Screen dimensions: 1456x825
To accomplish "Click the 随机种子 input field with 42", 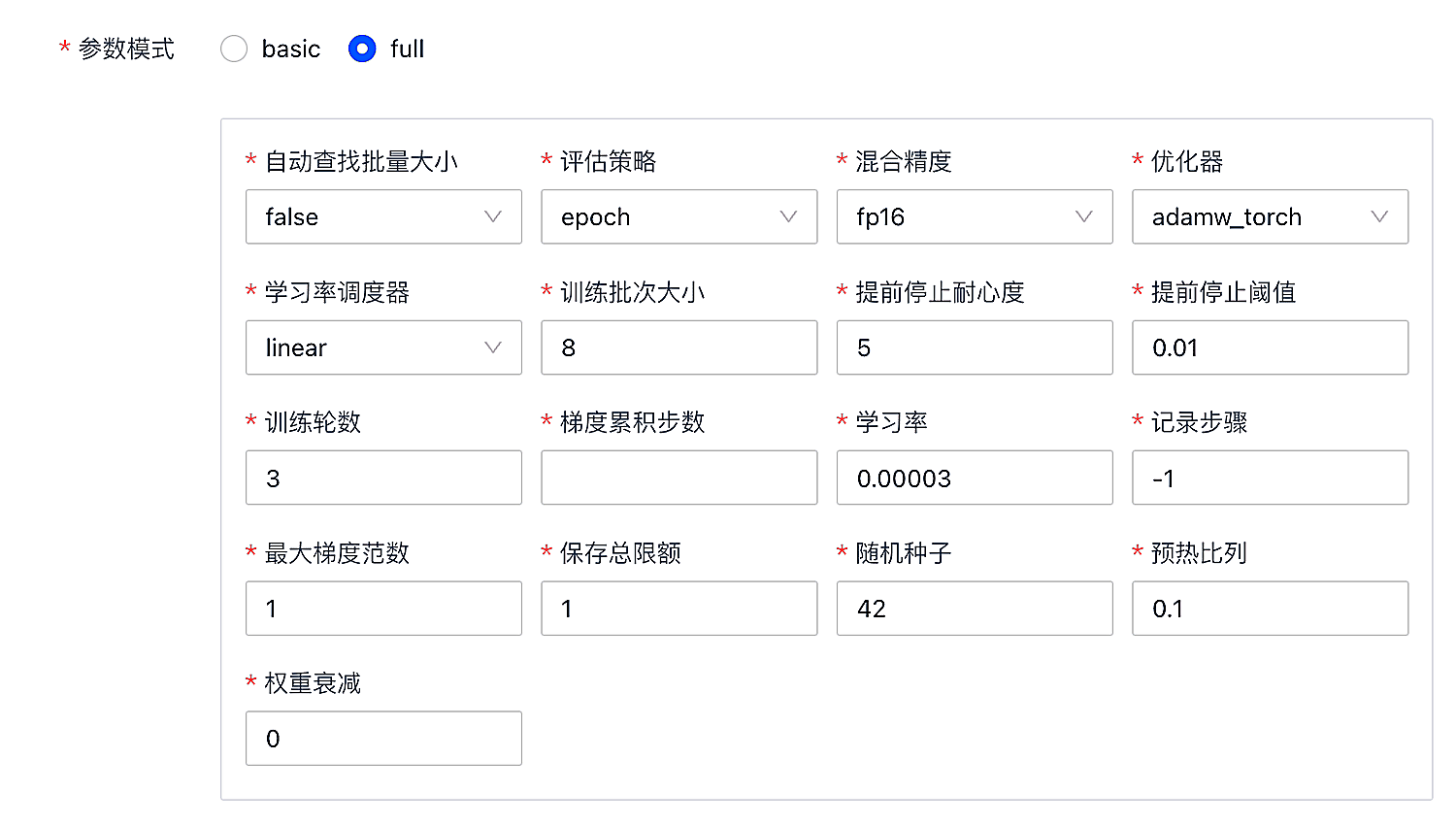I will 975,609.
